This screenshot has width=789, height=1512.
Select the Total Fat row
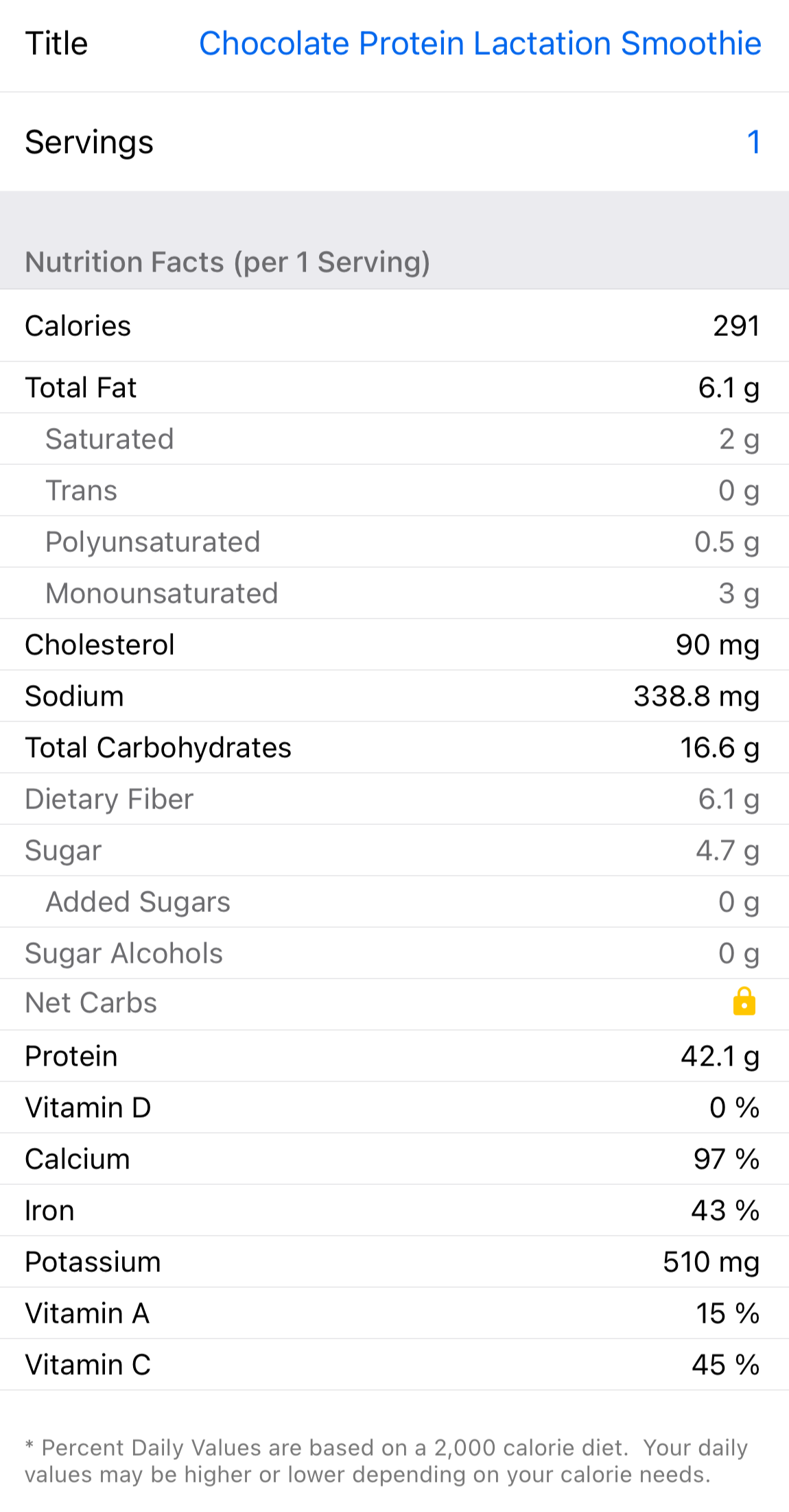click(x=394, y=388)
